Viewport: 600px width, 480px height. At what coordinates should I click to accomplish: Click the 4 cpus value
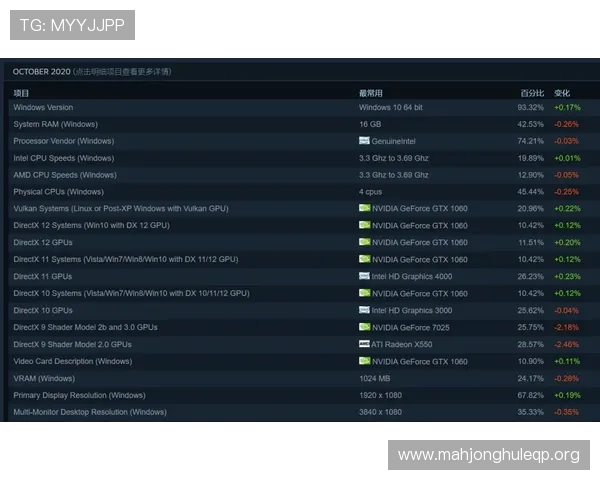[370, 192]
